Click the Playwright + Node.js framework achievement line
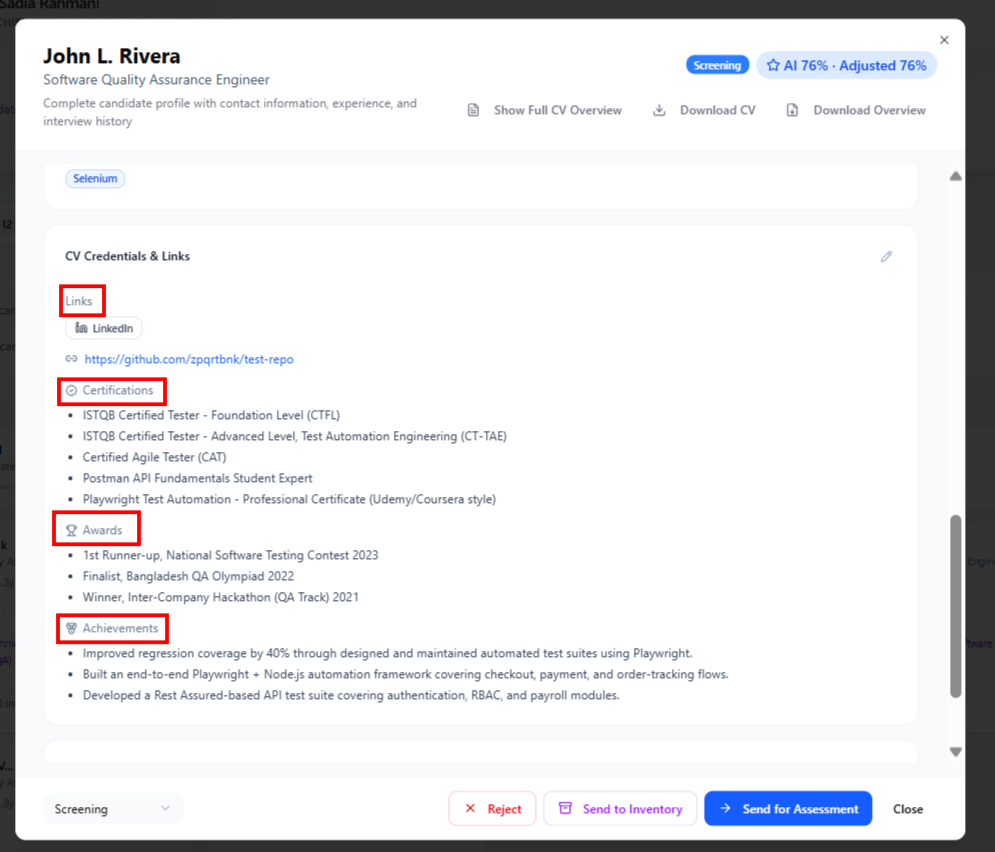This screenshot has width=995, height=852. (x=405, y=674)
